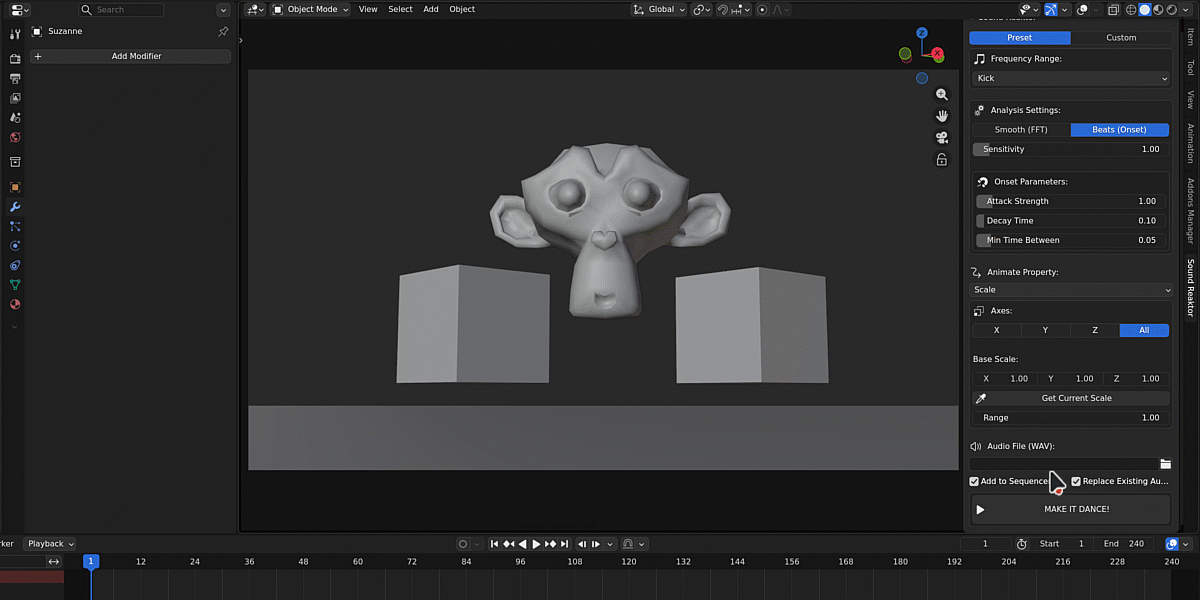
Task: Click the viewport zoom magnifier icon
Action: (941, 94)
